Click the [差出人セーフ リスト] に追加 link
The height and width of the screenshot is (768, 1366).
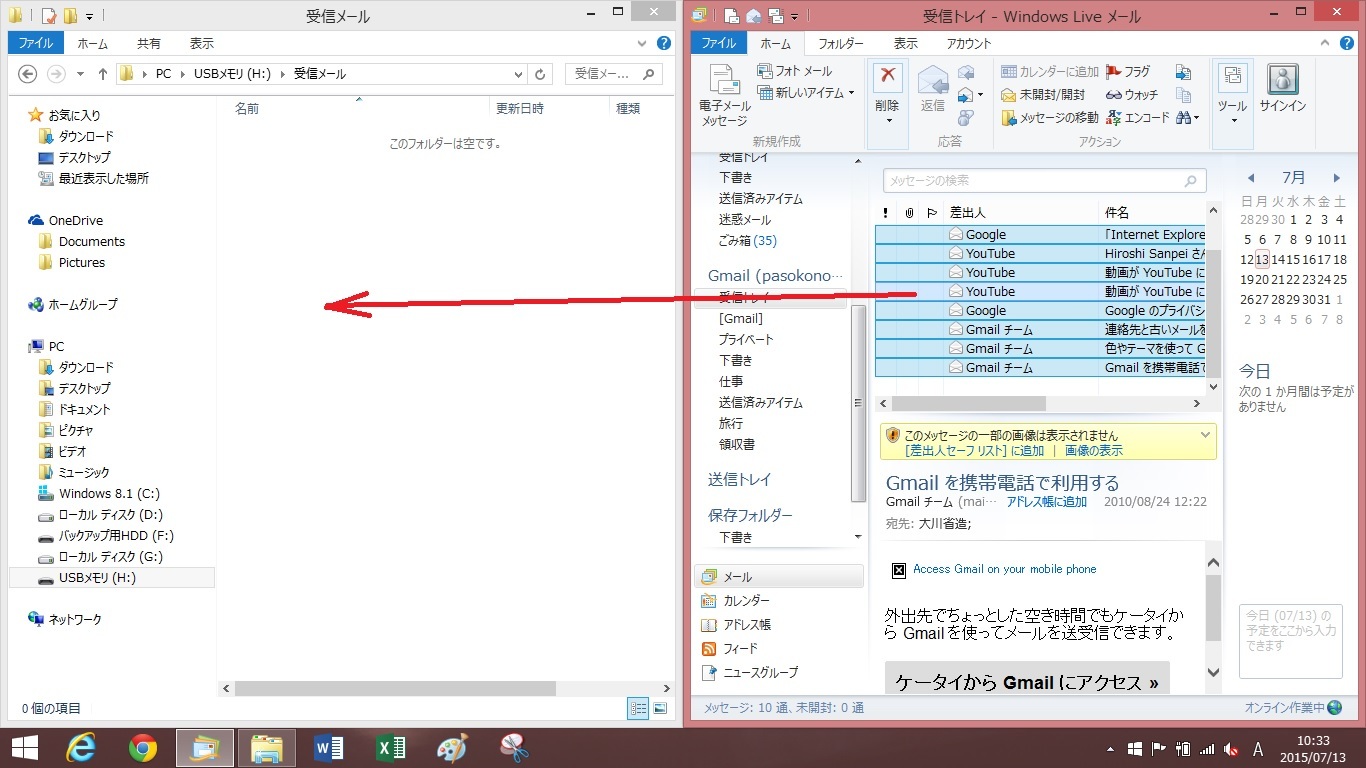pyautogui.click(x=974, y=450)
